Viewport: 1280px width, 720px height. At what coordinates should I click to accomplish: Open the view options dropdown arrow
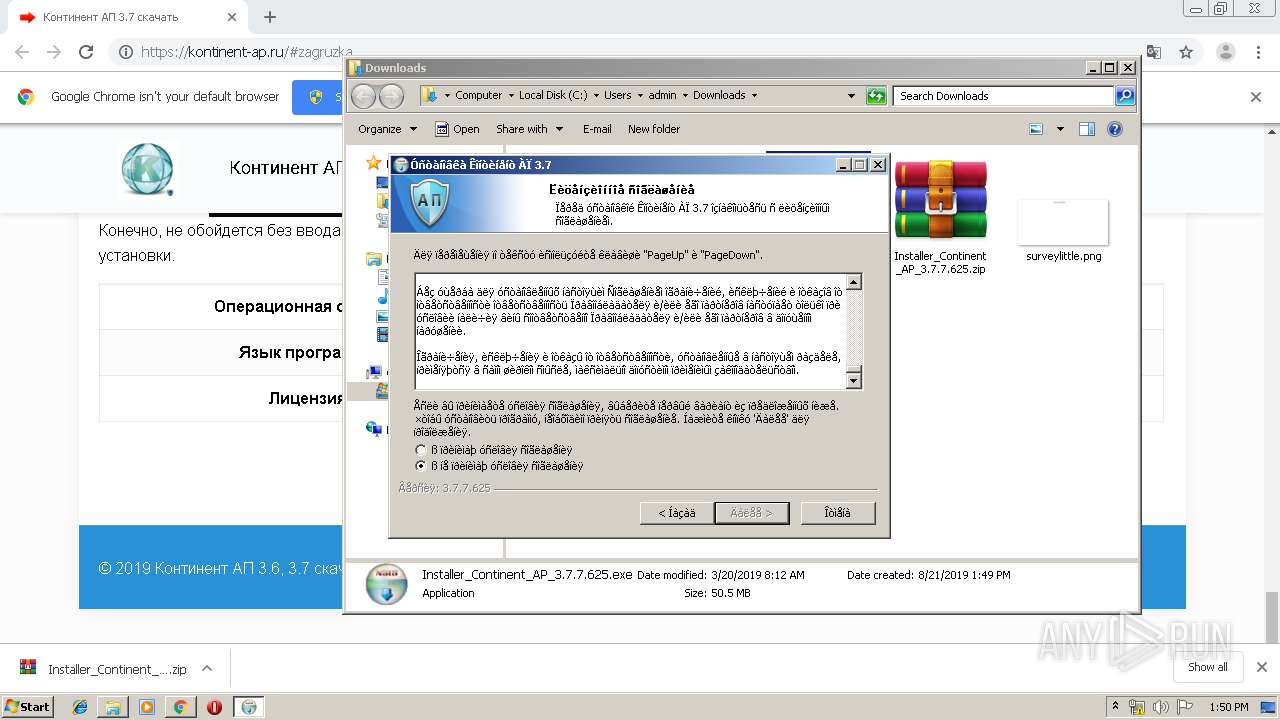point(1060,129)
